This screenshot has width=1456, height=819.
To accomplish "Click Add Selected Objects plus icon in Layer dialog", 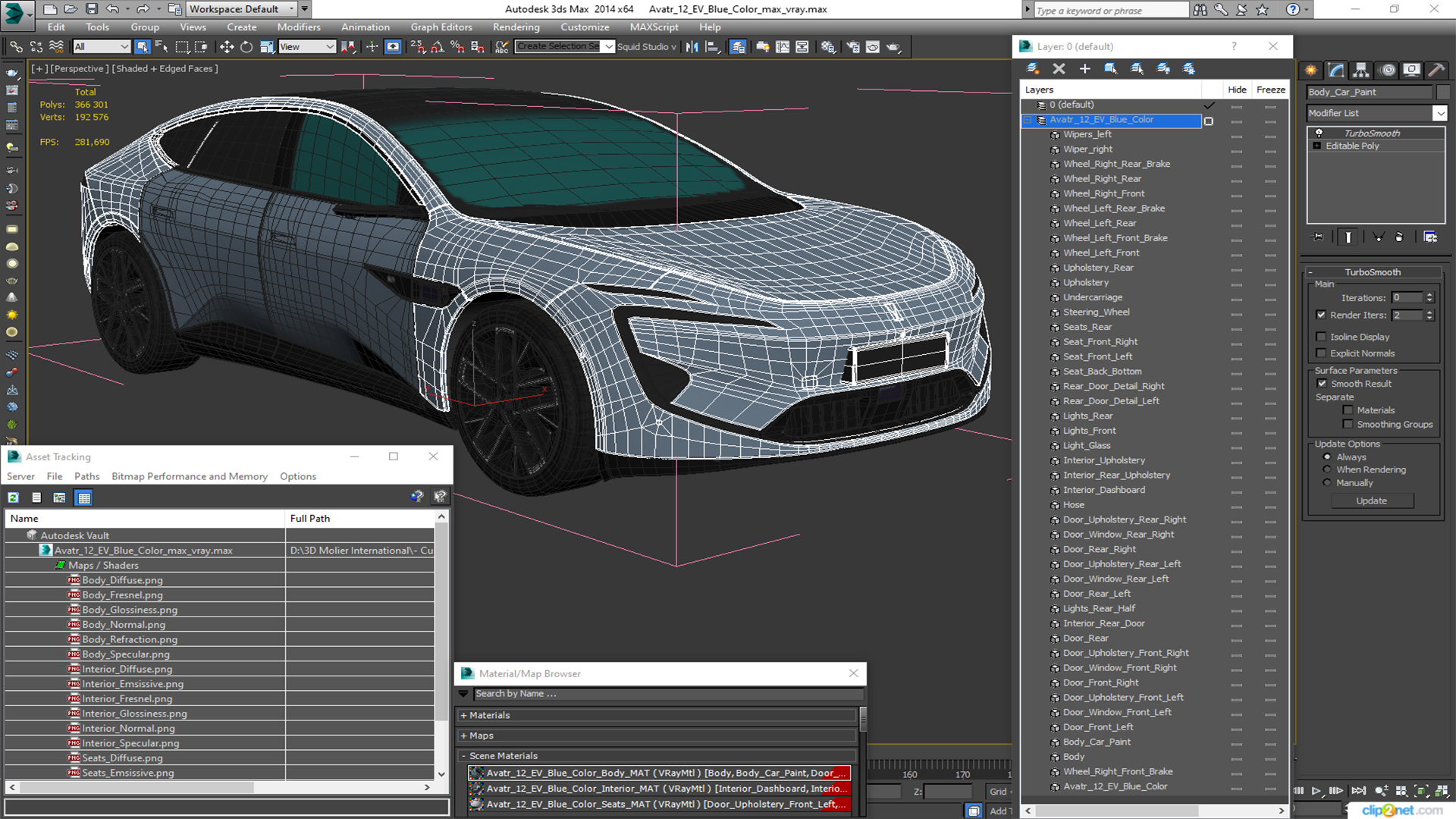I will (x=1085, y=69).
